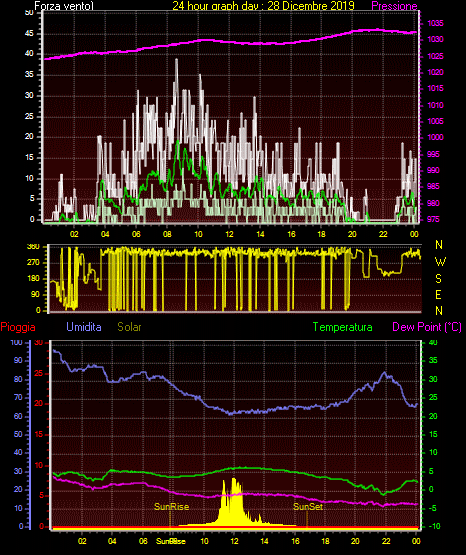
Task: Click the "1030" pressure axis value
Action: click(435, 39)
